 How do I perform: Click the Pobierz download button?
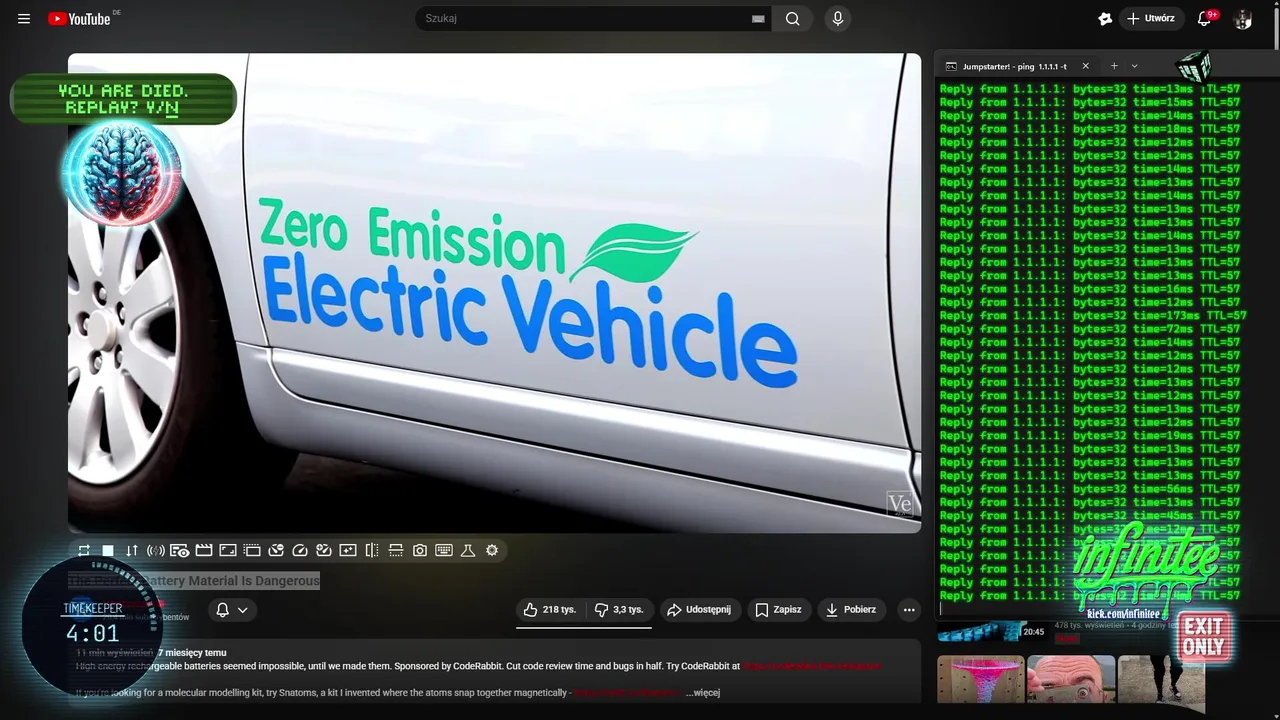click(851, 610)
